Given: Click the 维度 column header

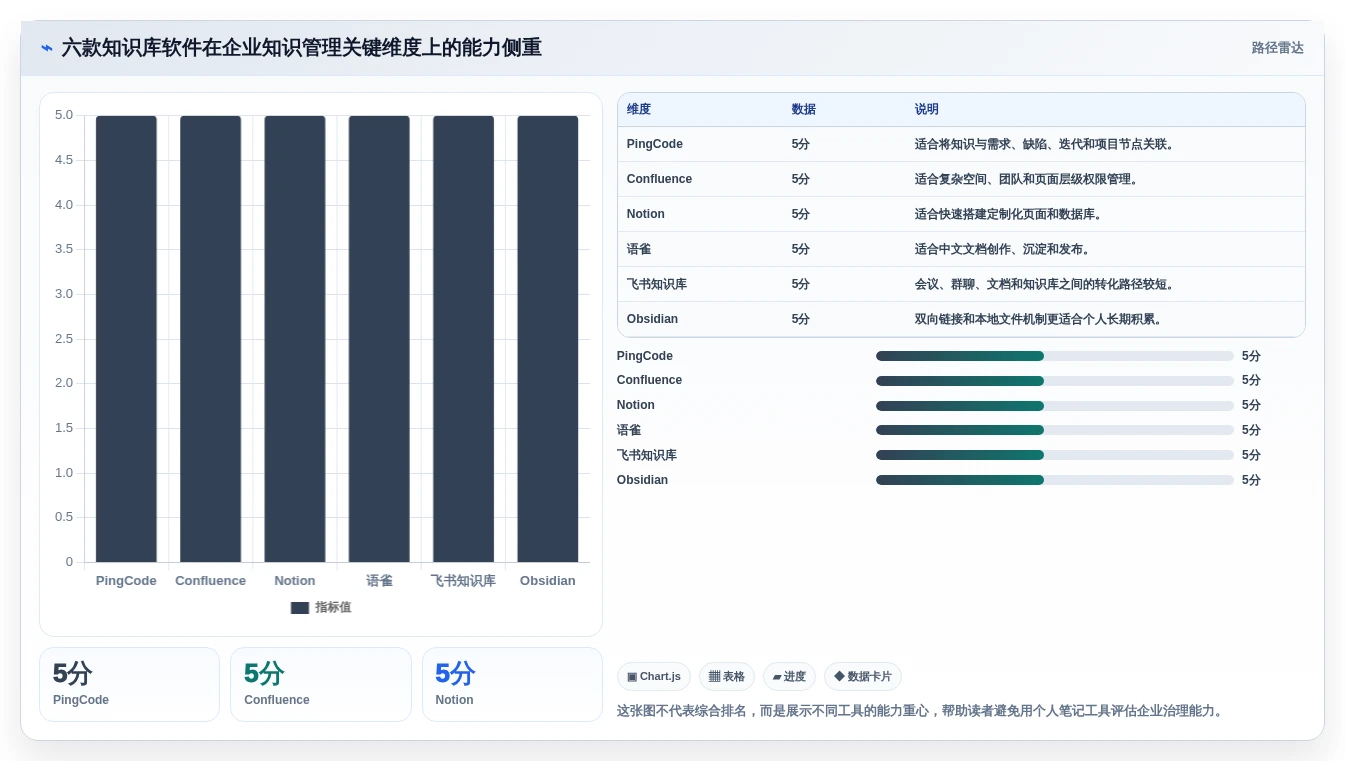Looking at the screenshot, I should coord(639,110).
